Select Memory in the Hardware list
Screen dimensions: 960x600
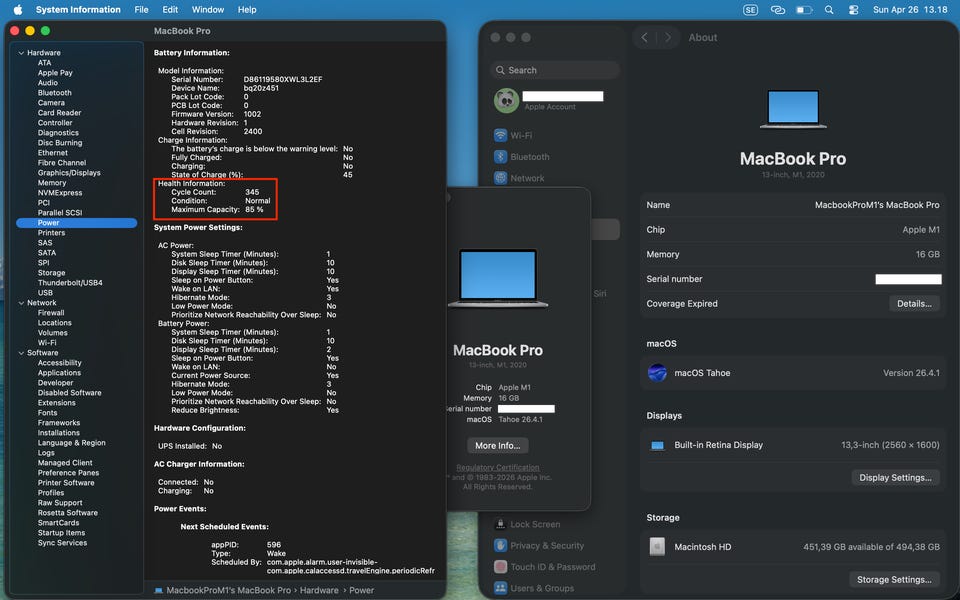[52, 183]
